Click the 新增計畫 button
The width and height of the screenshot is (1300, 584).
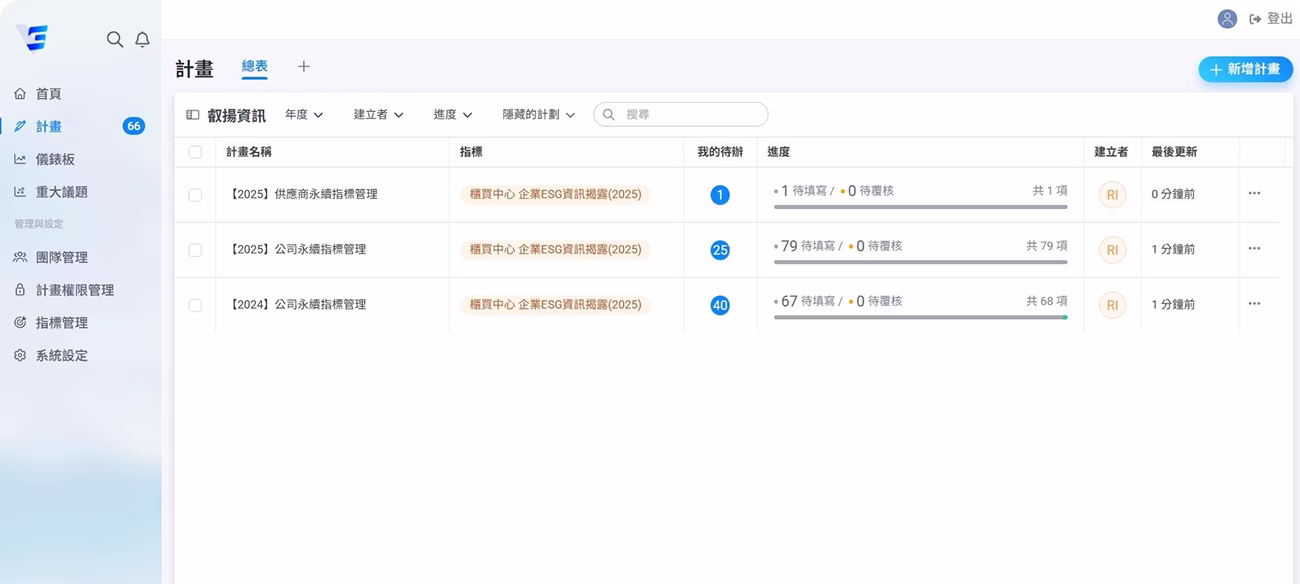point(1245,70)
